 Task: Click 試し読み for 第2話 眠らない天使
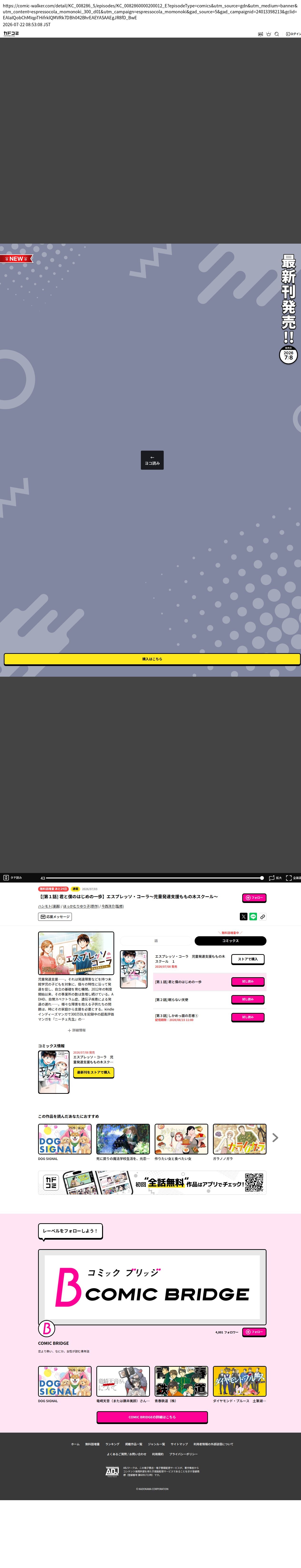248,1000
